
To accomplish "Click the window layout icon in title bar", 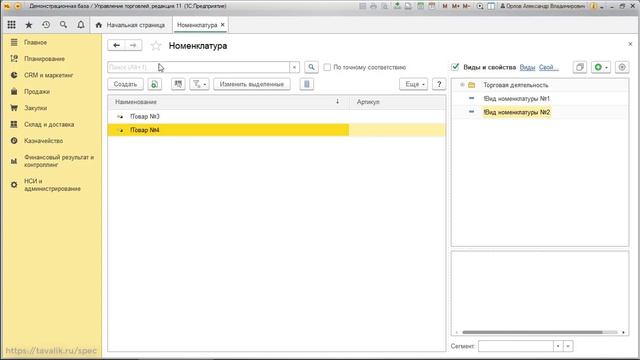I will 491,6.
